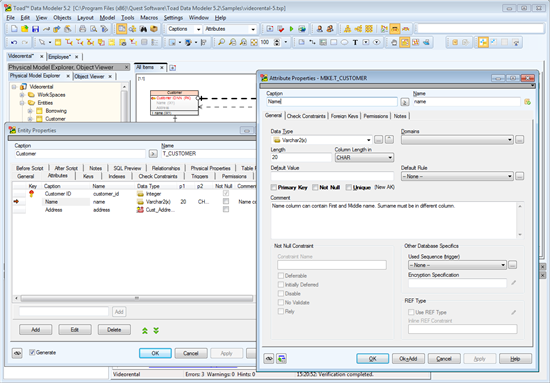This screenshot has height=383, width=550.
Task: Click the hand Move tool icon
Action: tap(394, 42)
